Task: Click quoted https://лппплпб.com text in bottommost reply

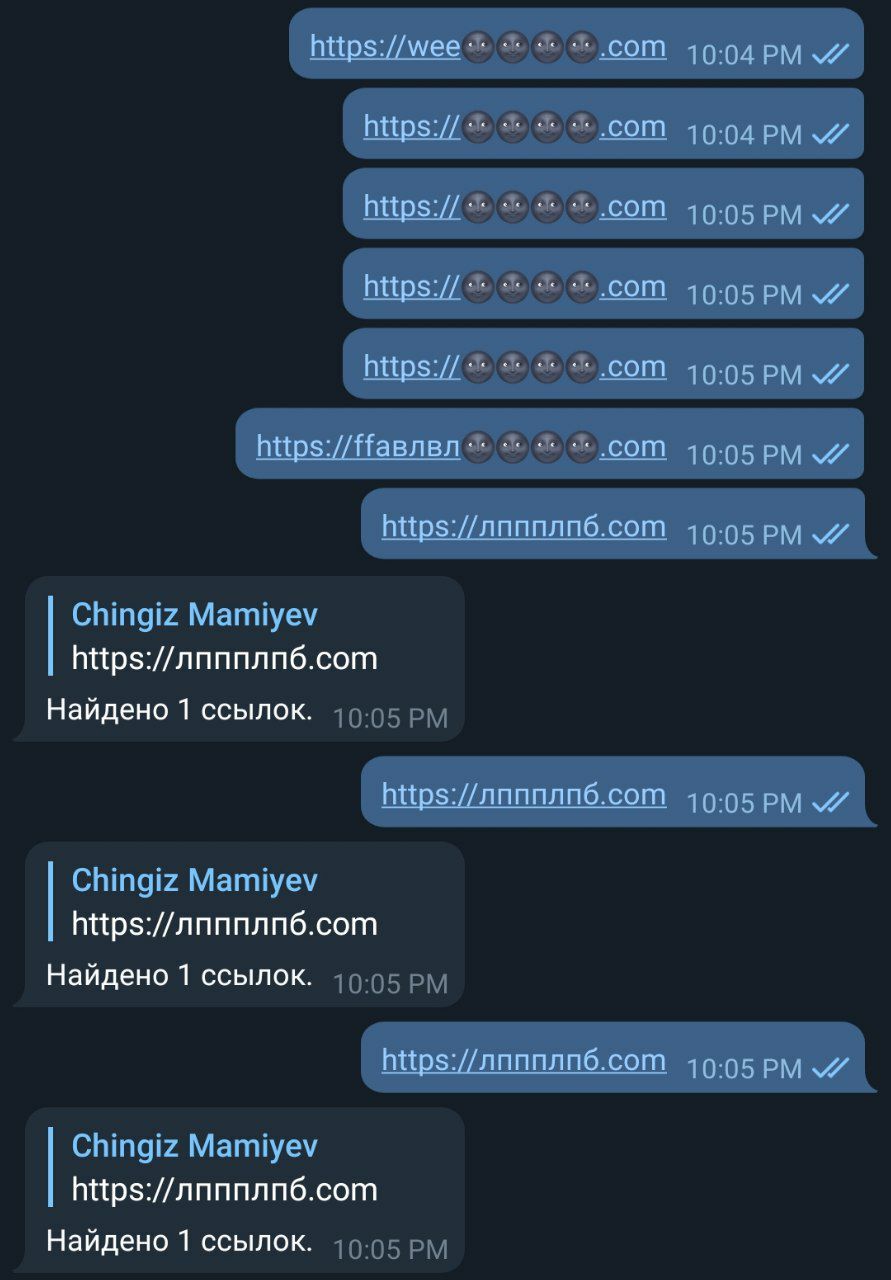Action: pos(225,1190)
